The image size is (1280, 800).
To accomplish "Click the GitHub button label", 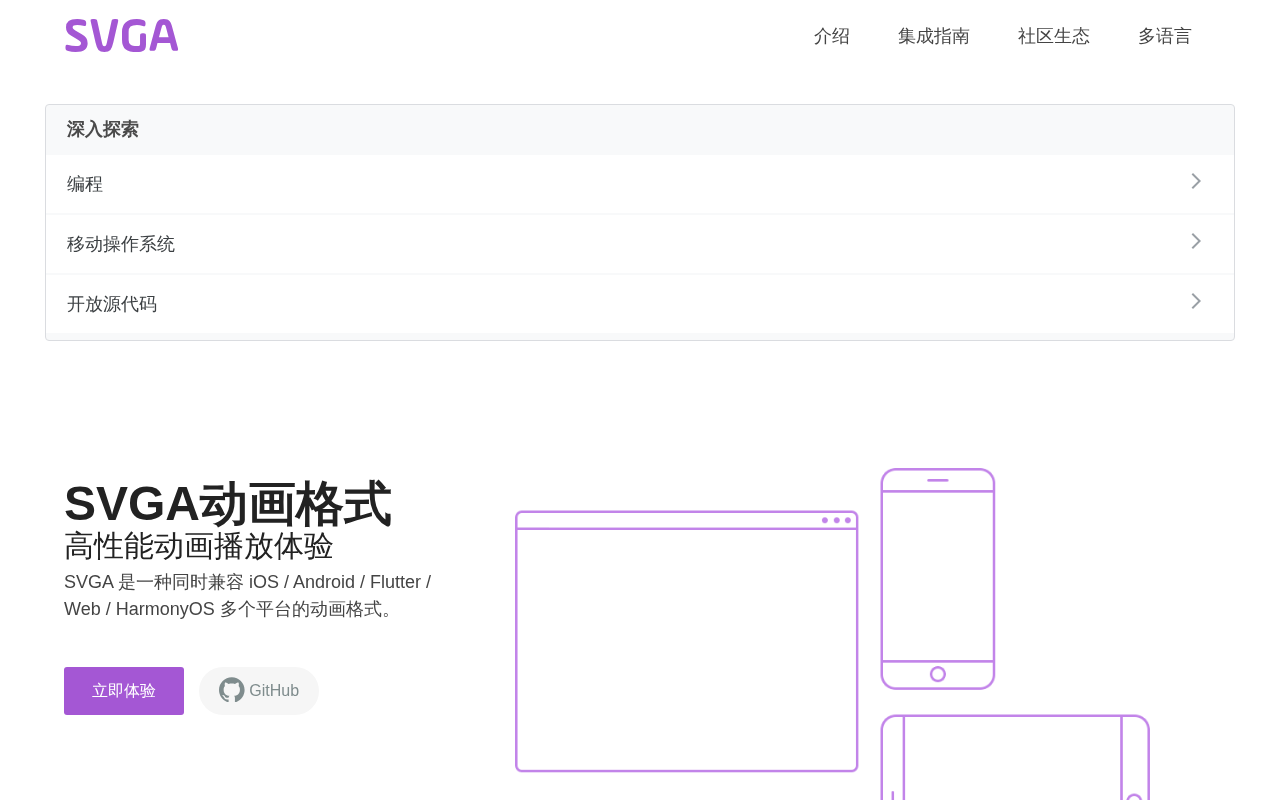I will (x=274, y=691).
